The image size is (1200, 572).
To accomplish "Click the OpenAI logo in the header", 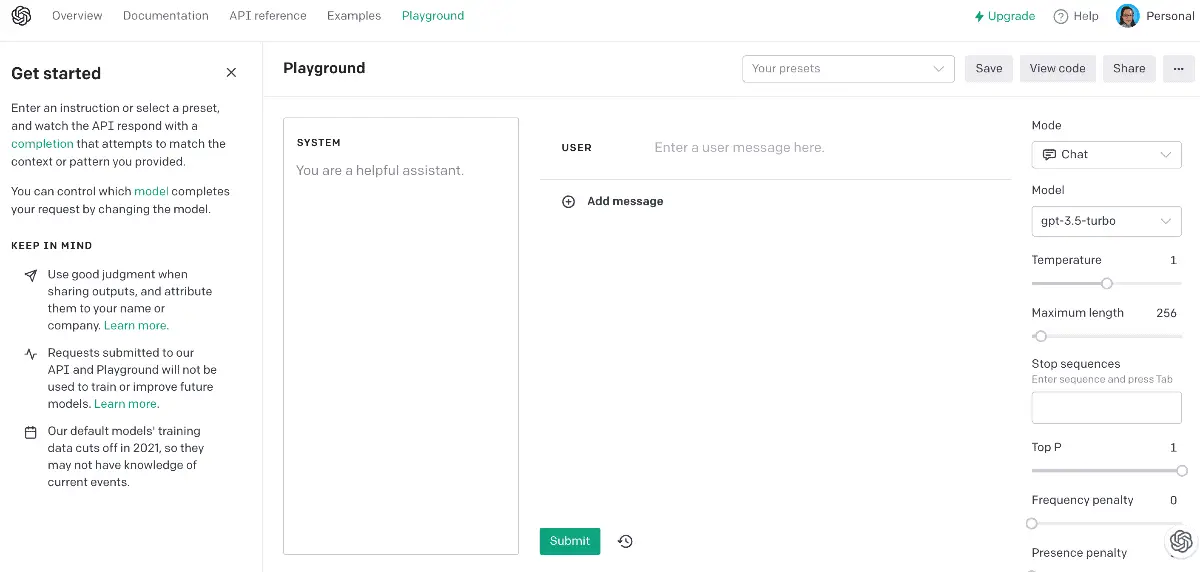I will (21, 16).
